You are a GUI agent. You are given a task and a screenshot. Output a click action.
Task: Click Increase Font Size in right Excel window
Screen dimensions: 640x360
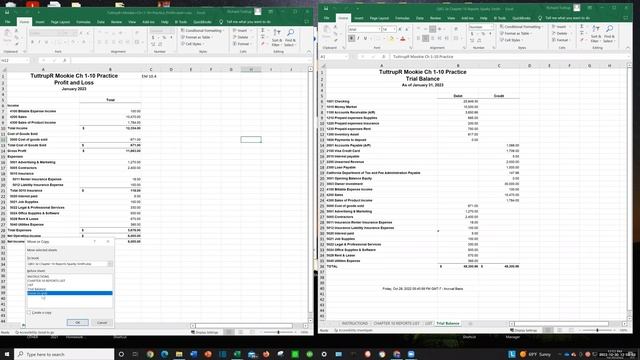[400, 29]
